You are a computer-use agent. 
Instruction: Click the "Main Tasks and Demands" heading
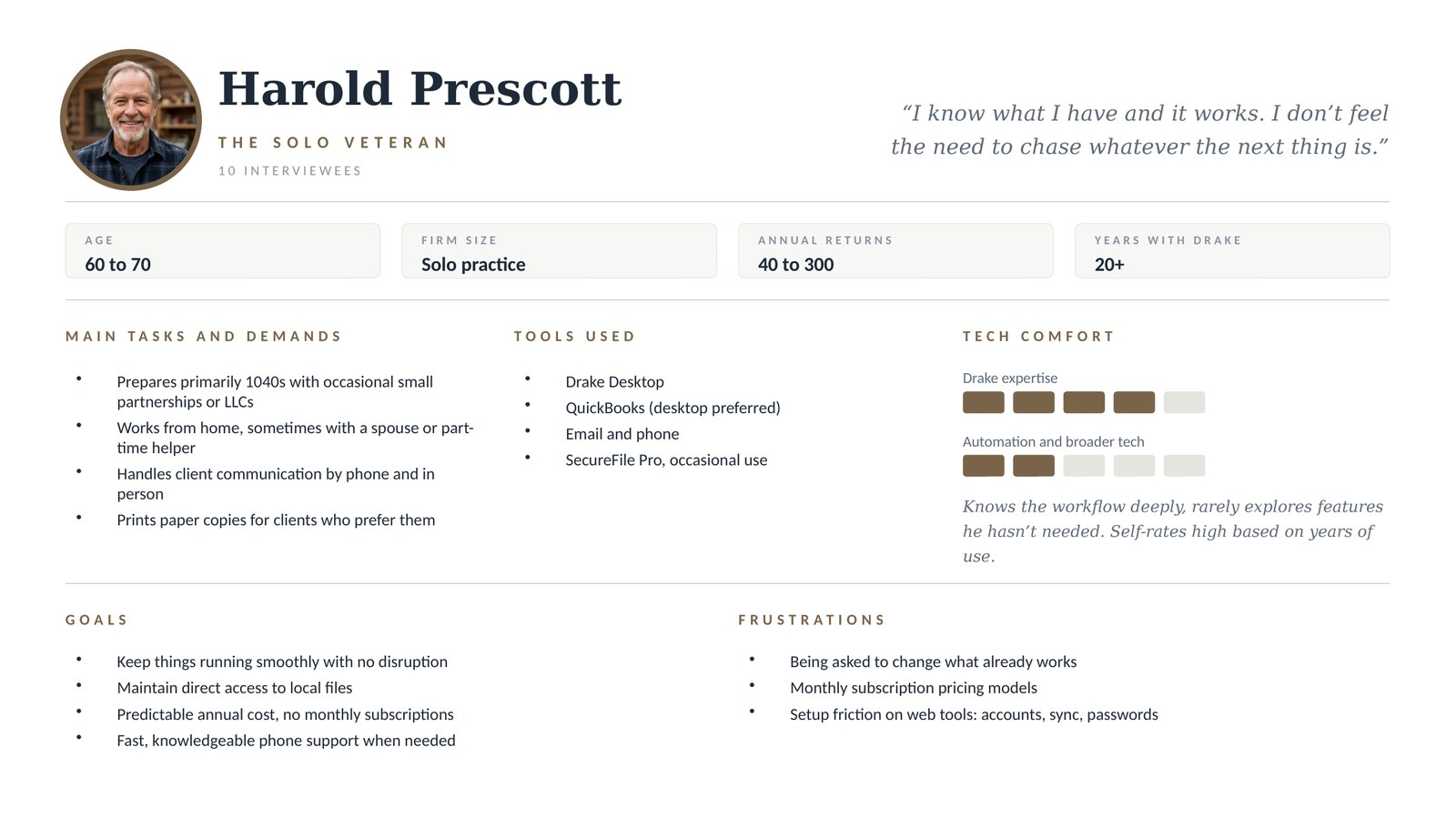(204, 337)
